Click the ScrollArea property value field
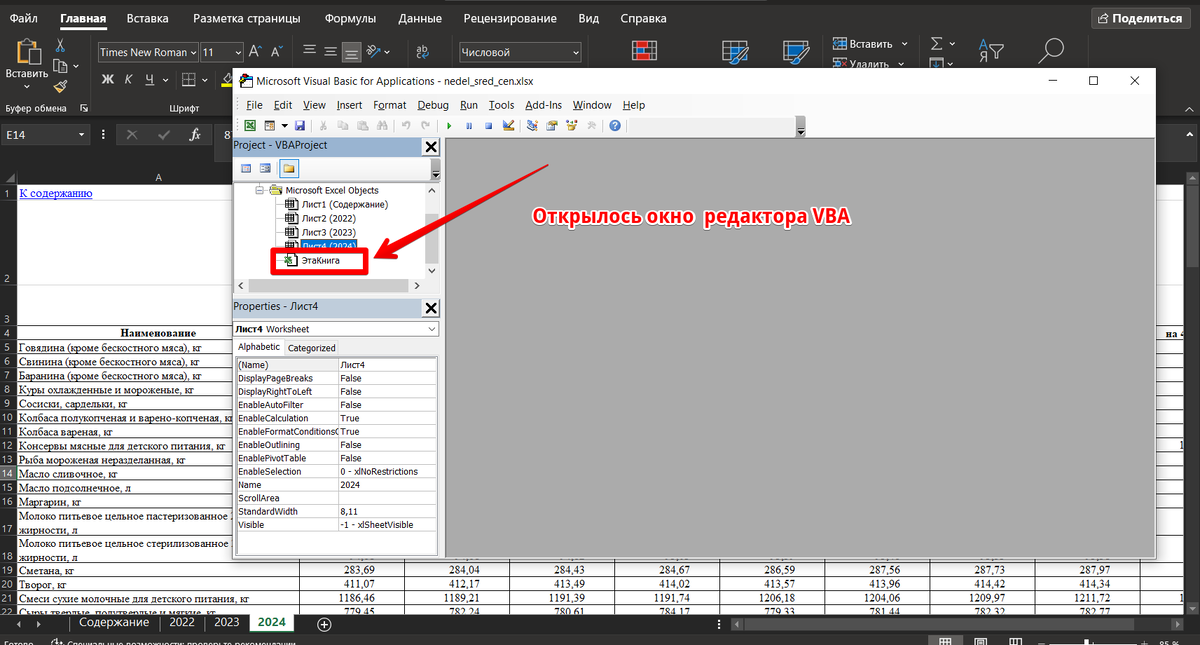1200x645 pixels. coord(388,497)
